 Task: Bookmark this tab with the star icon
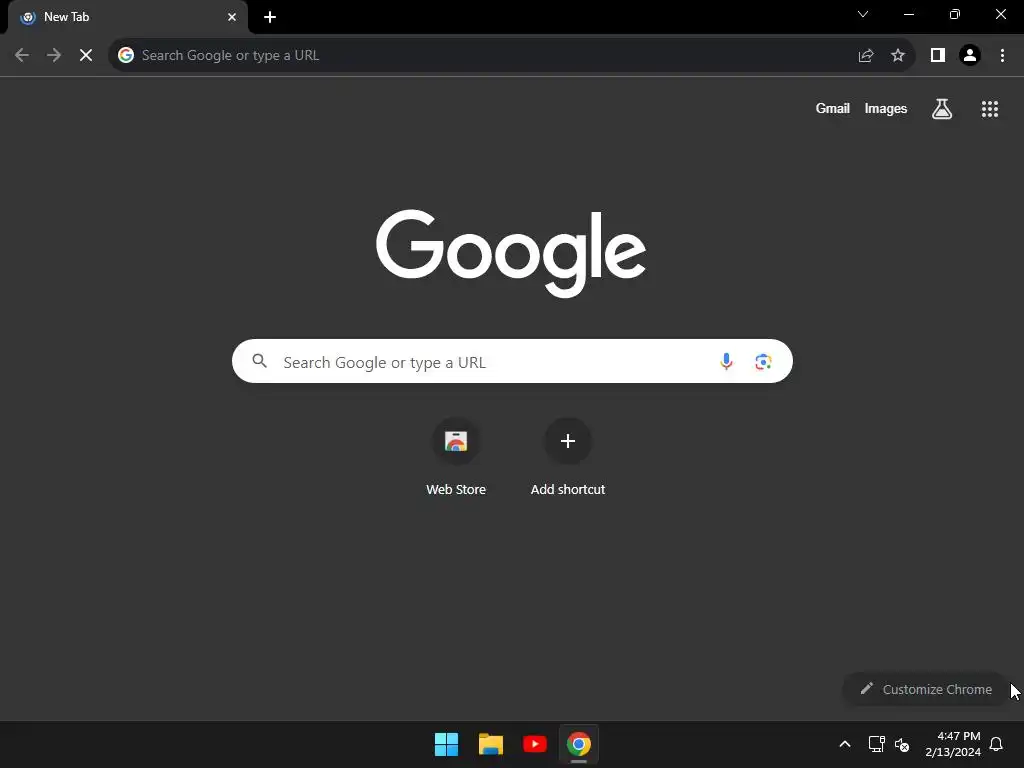click(x=898, y=56)
